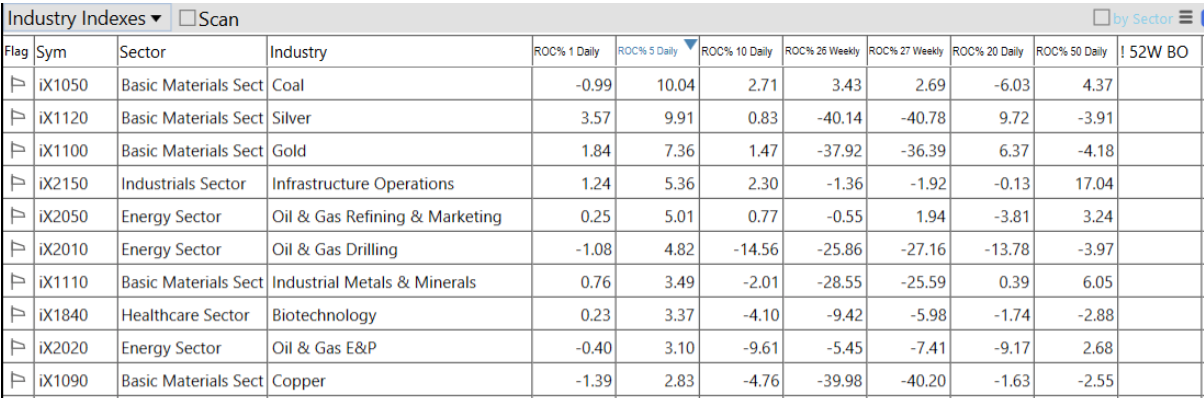Toggle flag on Gold index row
The image size is (1204, 398).
tap(17, 151)
